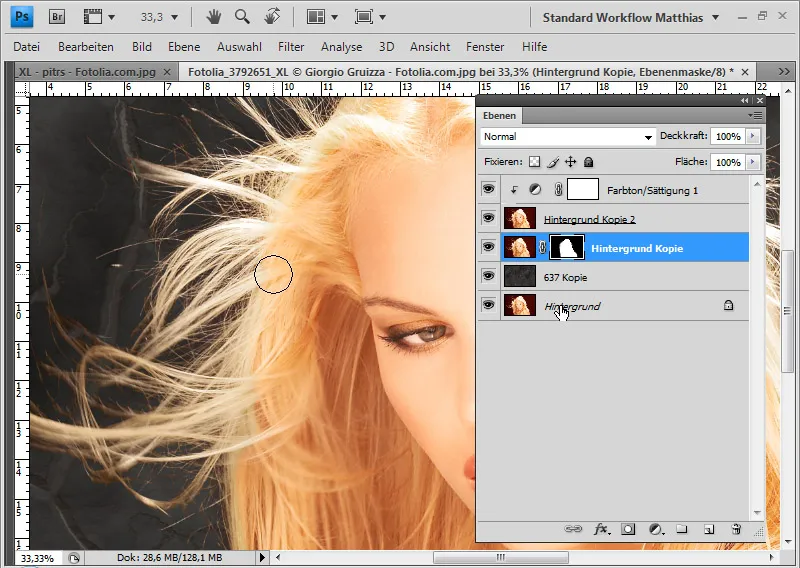Click the link layers icon
Image resolution: width=800 pixels, height=568 pixels.
572,529
